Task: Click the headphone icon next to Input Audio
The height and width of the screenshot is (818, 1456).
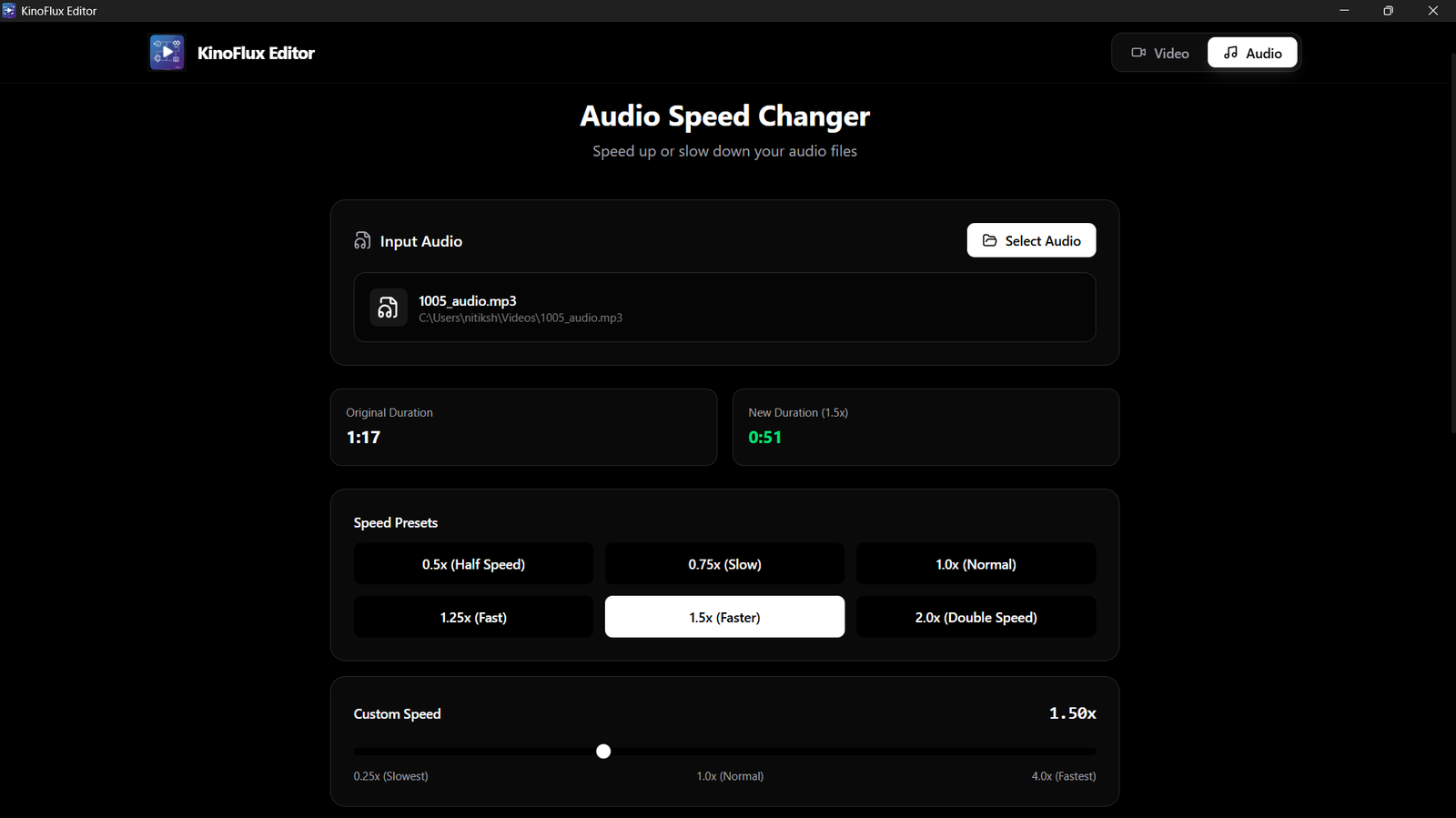Action: tap(362, 241)
